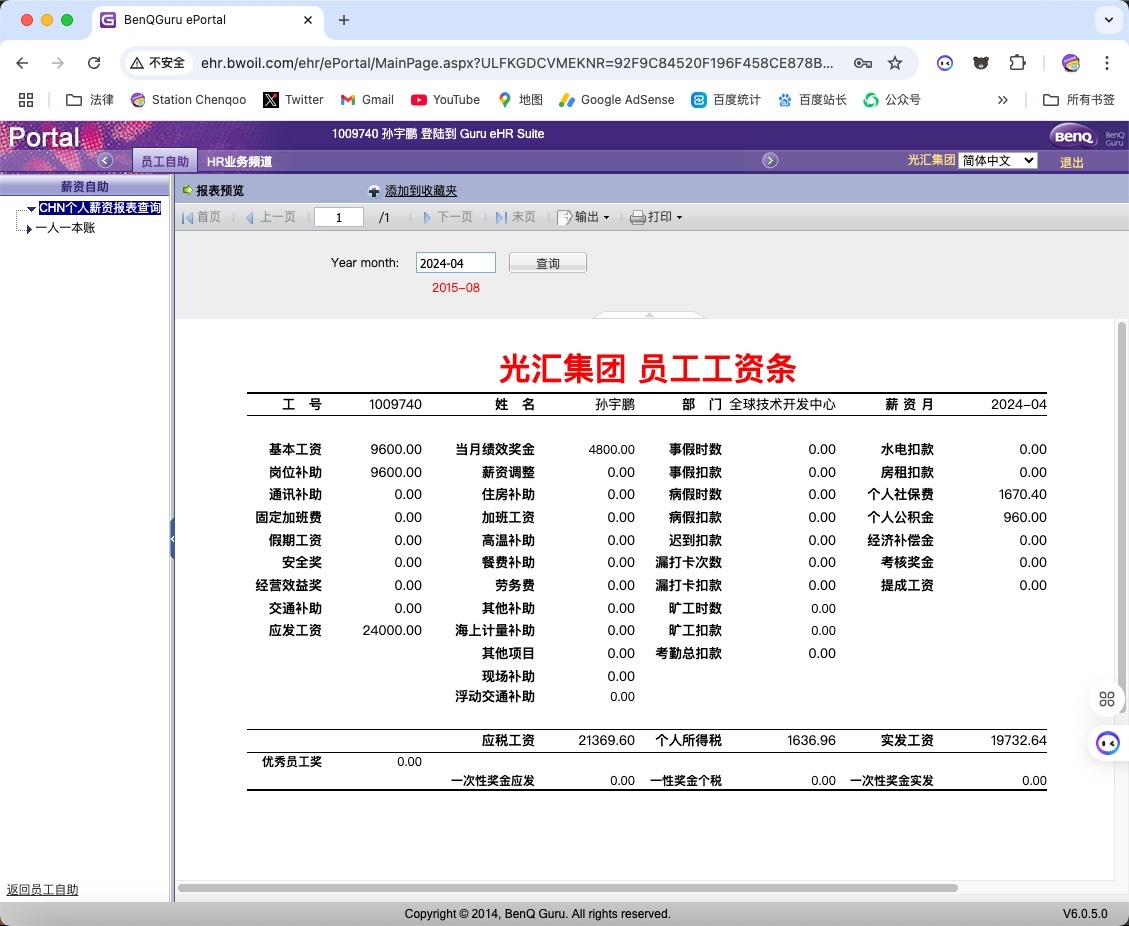Open the 输出 export dropdown
The height and width of the screenshot is (926, 1129).
pyautogui.click(x=584, y=217)
